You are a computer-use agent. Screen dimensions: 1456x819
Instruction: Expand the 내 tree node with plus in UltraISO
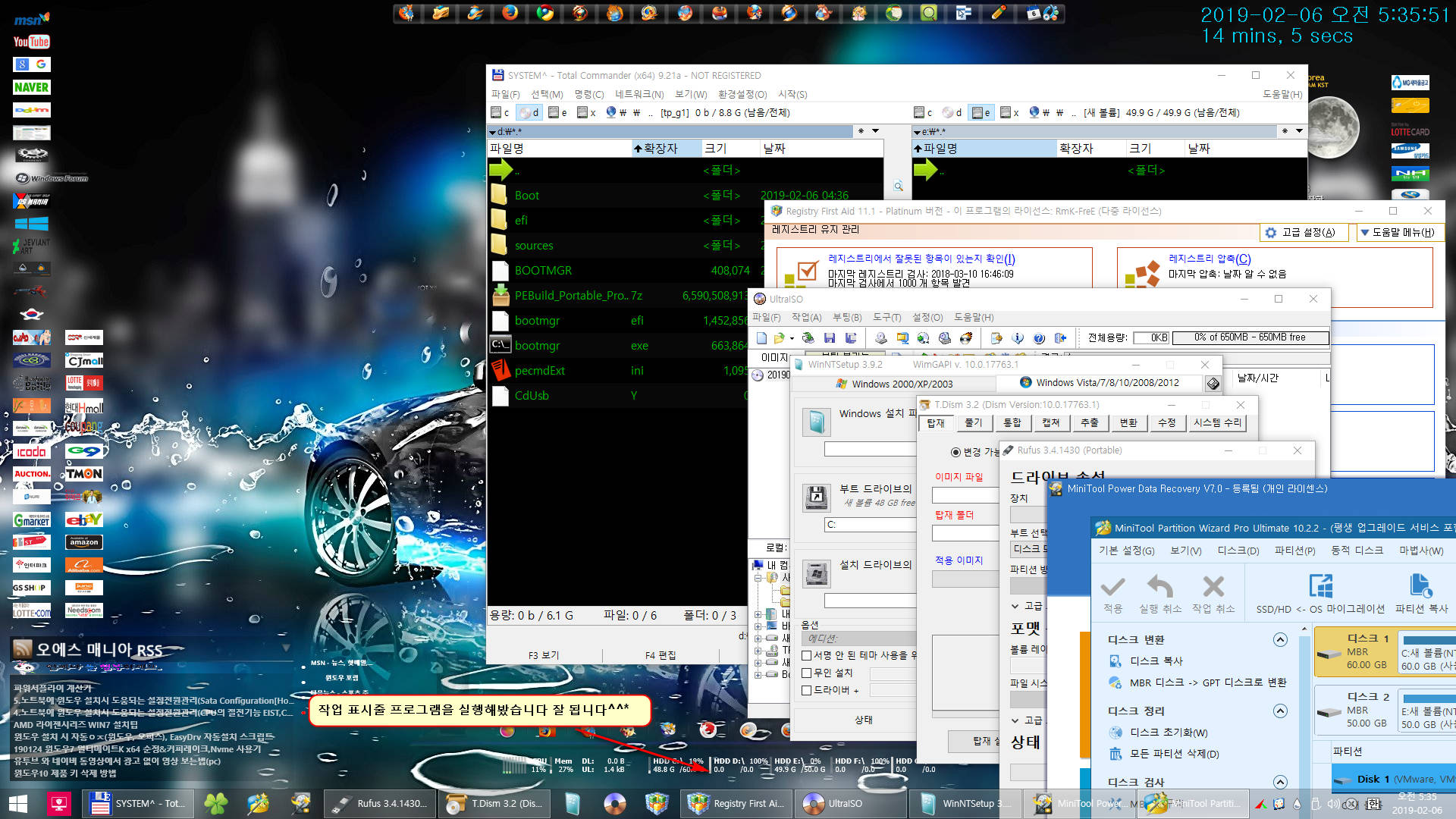click(x=757, y=614)
